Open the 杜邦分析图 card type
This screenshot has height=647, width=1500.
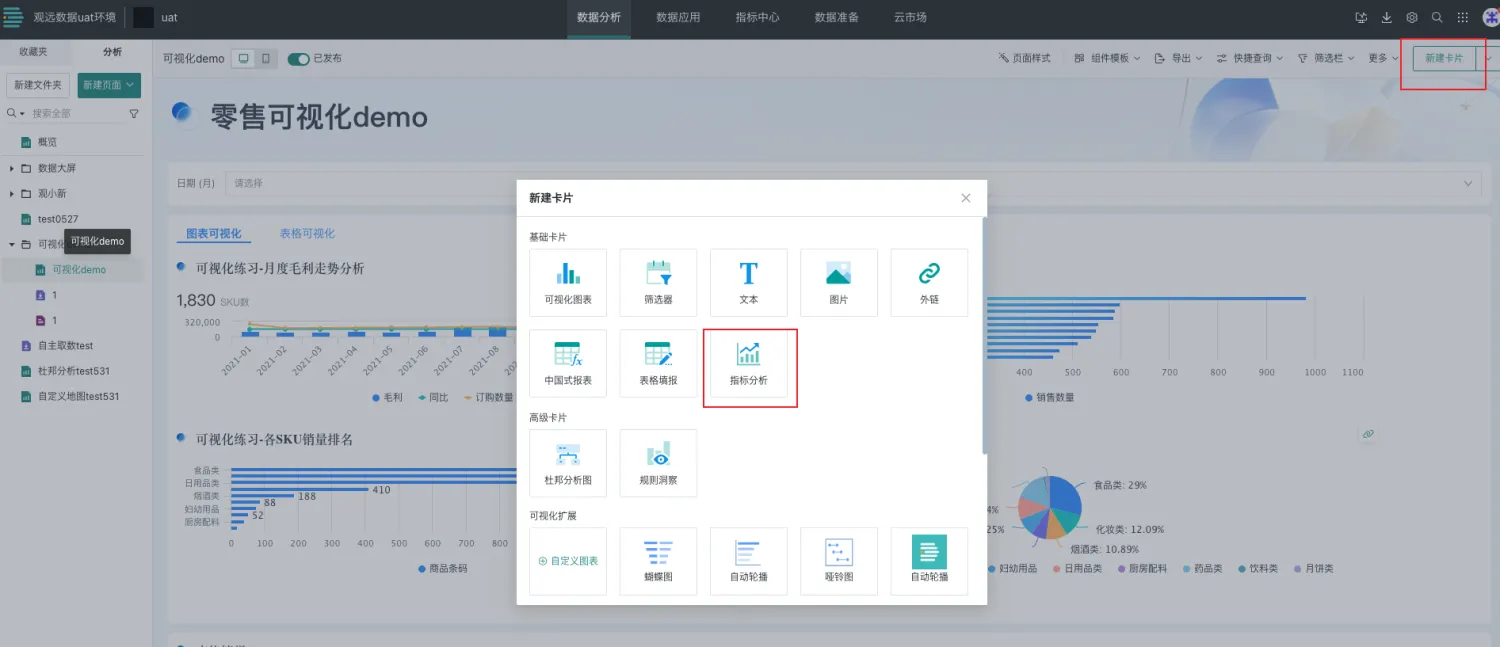point(568,462)
